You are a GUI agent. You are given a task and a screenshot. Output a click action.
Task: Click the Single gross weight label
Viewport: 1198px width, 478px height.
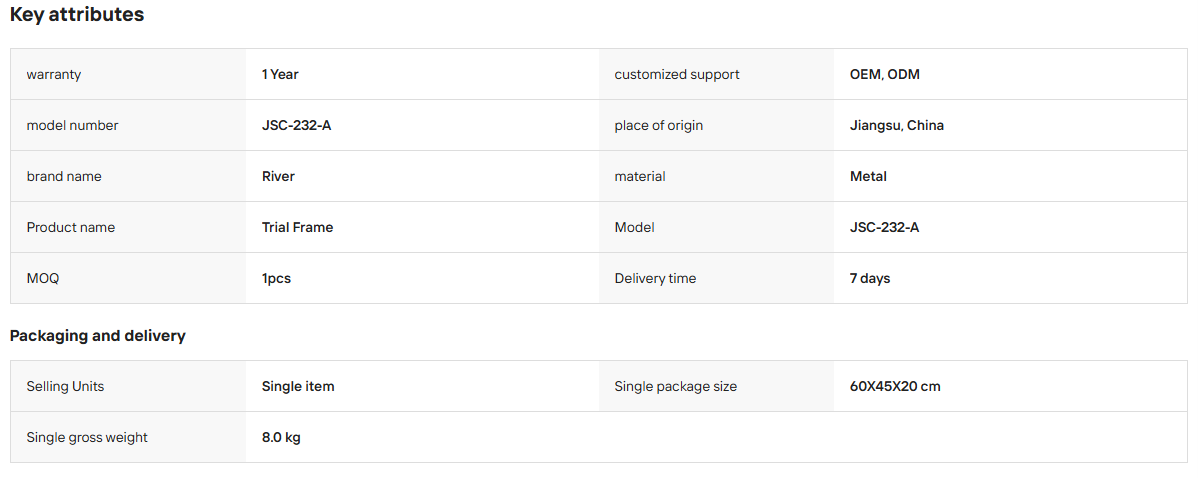pos(87,438)
